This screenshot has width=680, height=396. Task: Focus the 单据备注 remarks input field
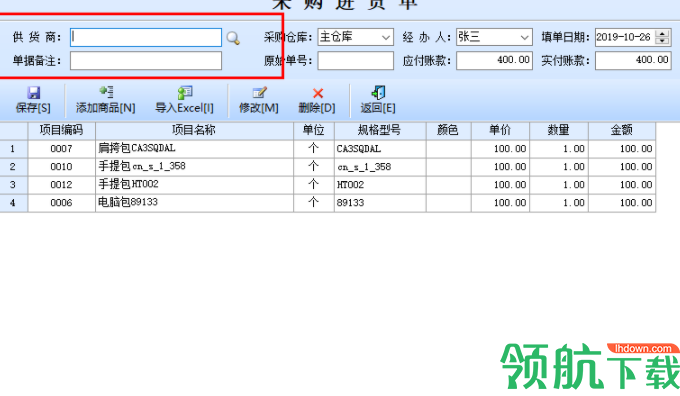(x=146, y=61)
